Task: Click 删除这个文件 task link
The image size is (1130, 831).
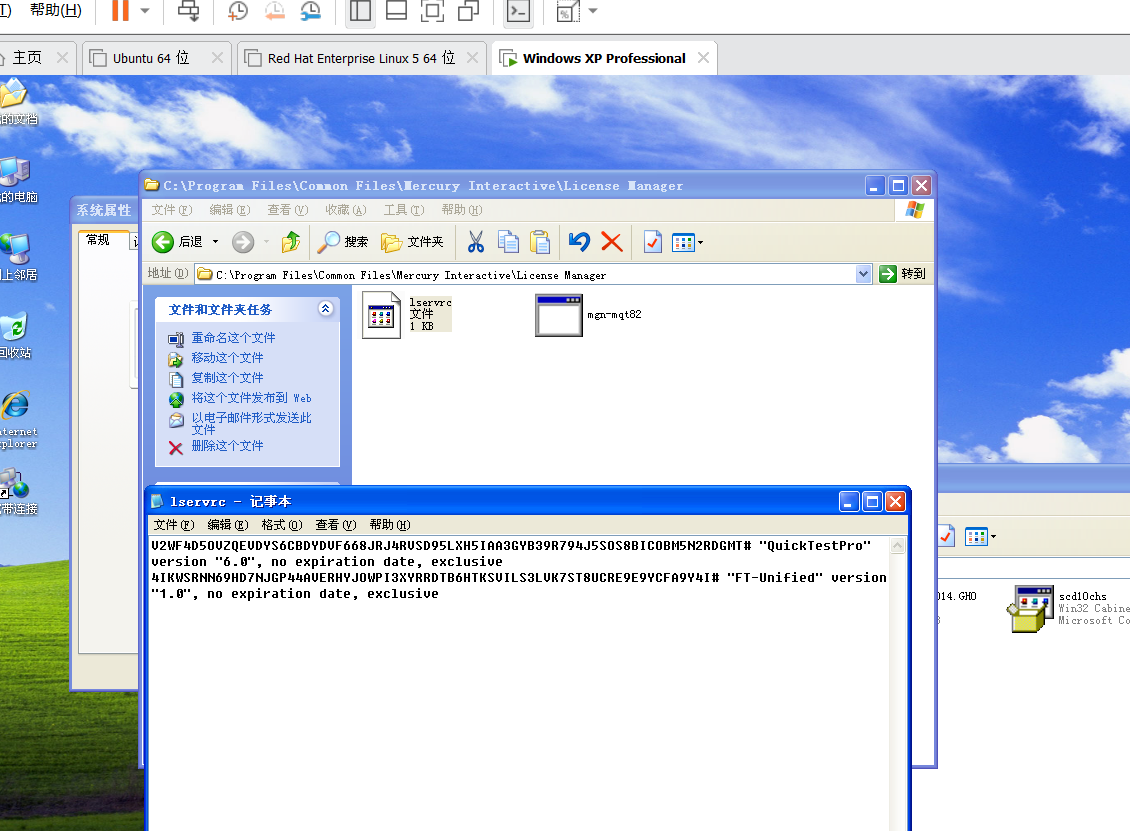Action: [x=227, y=446]
